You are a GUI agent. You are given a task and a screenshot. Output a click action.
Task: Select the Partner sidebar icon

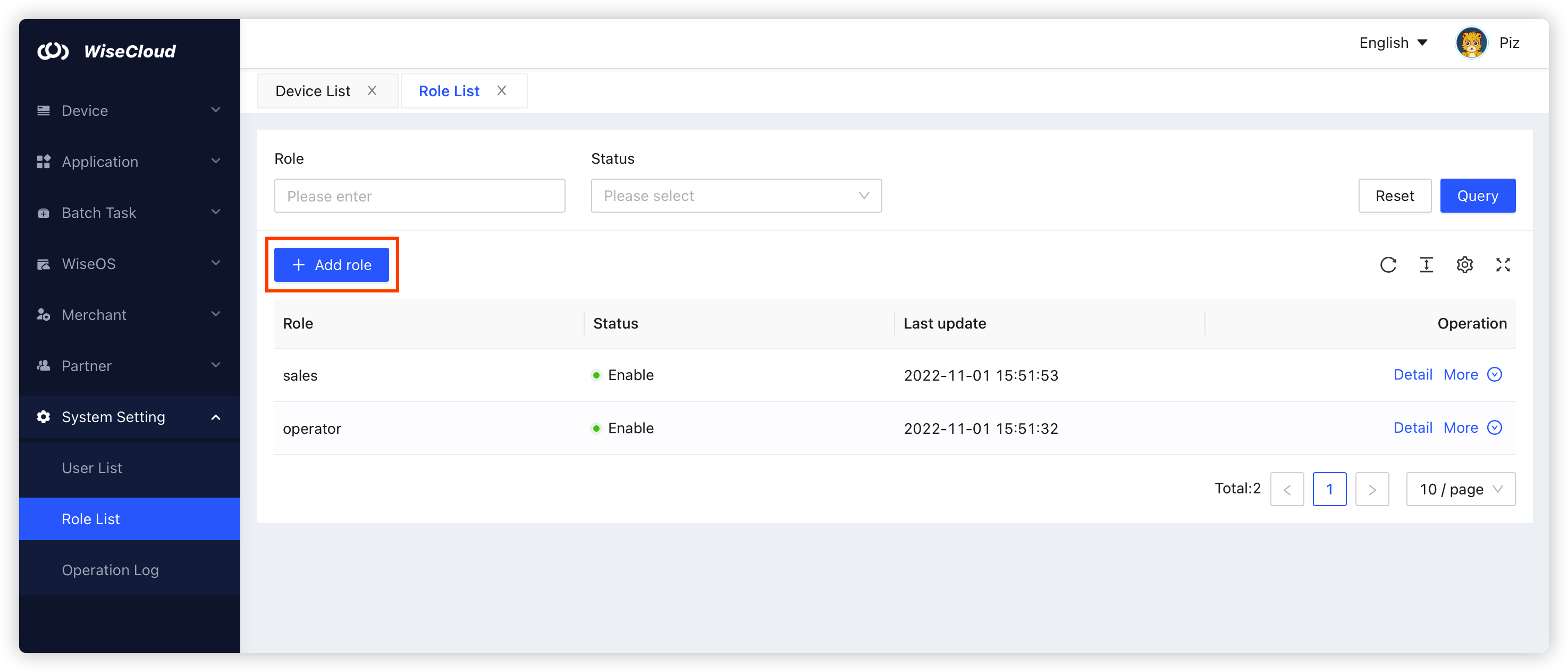point(43,366)
